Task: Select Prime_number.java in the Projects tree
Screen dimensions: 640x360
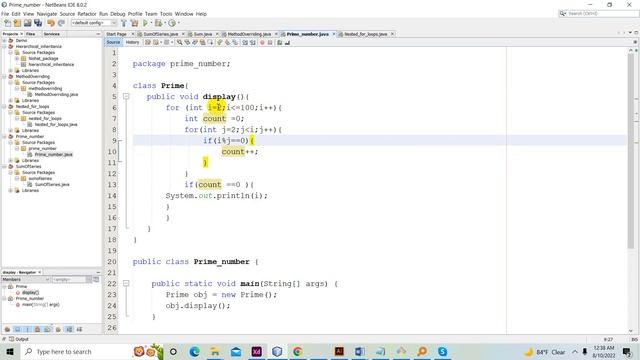Action: 53,155
